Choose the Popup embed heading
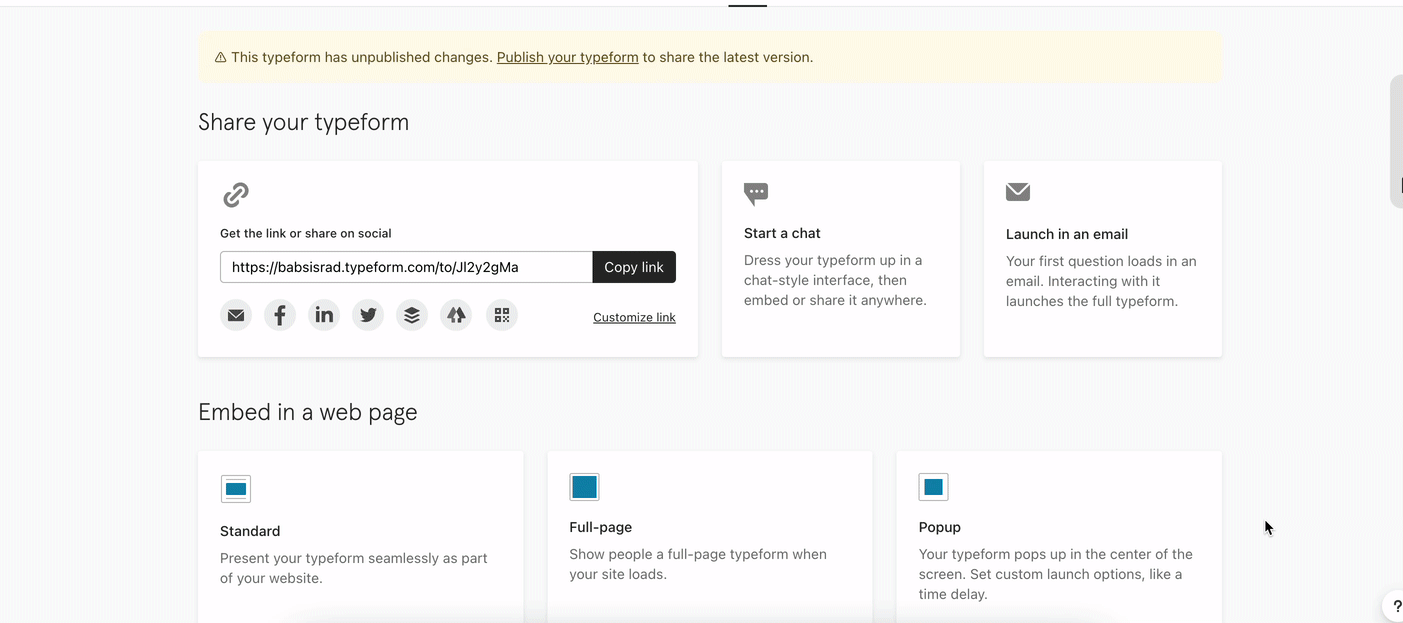Screen dimensions: 1403x623 [x=940, y=527]
